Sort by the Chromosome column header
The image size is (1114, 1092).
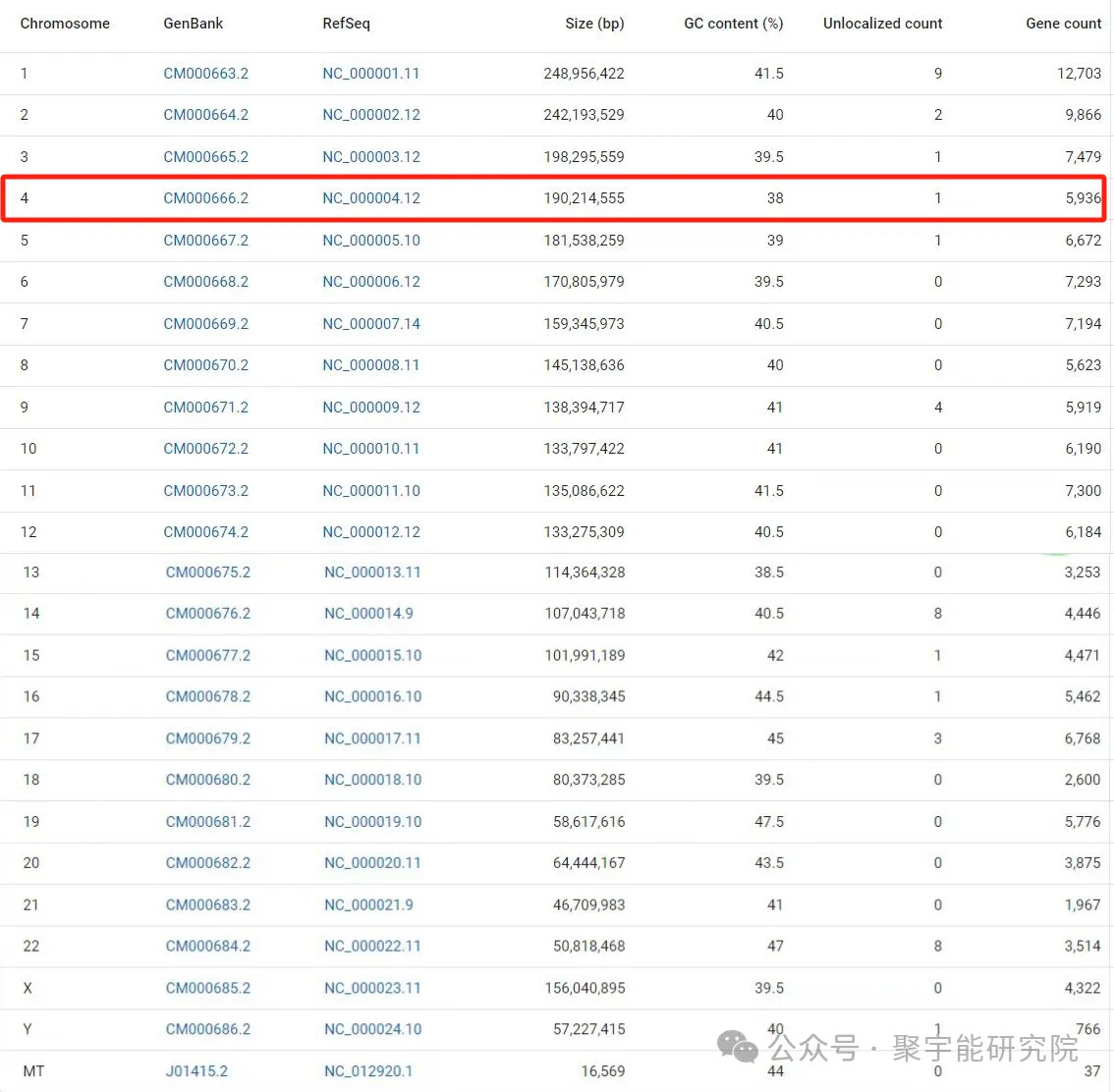(x=65, y=23)
